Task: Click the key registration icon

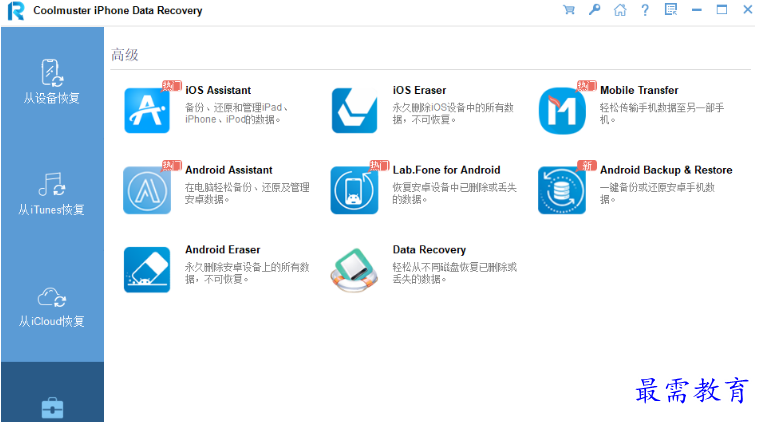Action: 594,10
